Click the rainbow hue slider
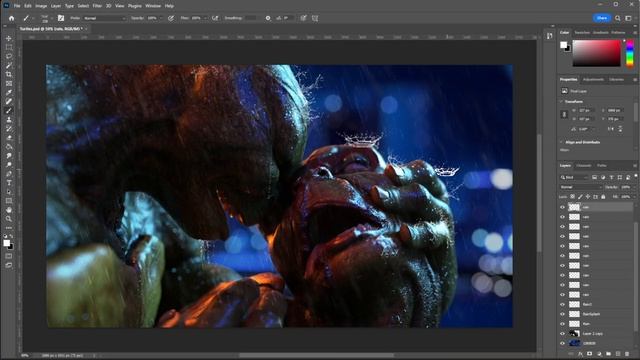This screenshot has height=360, width=640. coord(630,53)
